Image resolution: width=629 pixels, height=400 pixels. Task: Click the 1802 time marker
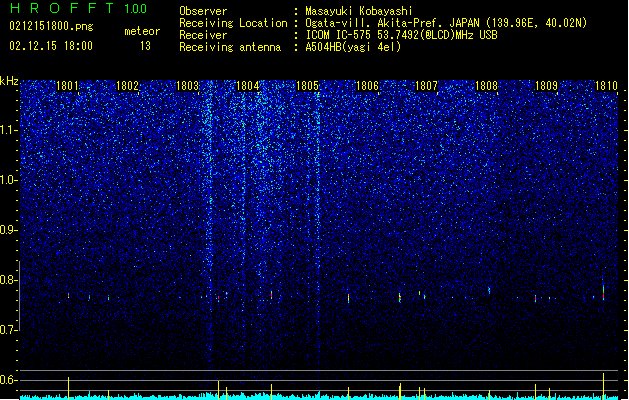click(127, 85)
